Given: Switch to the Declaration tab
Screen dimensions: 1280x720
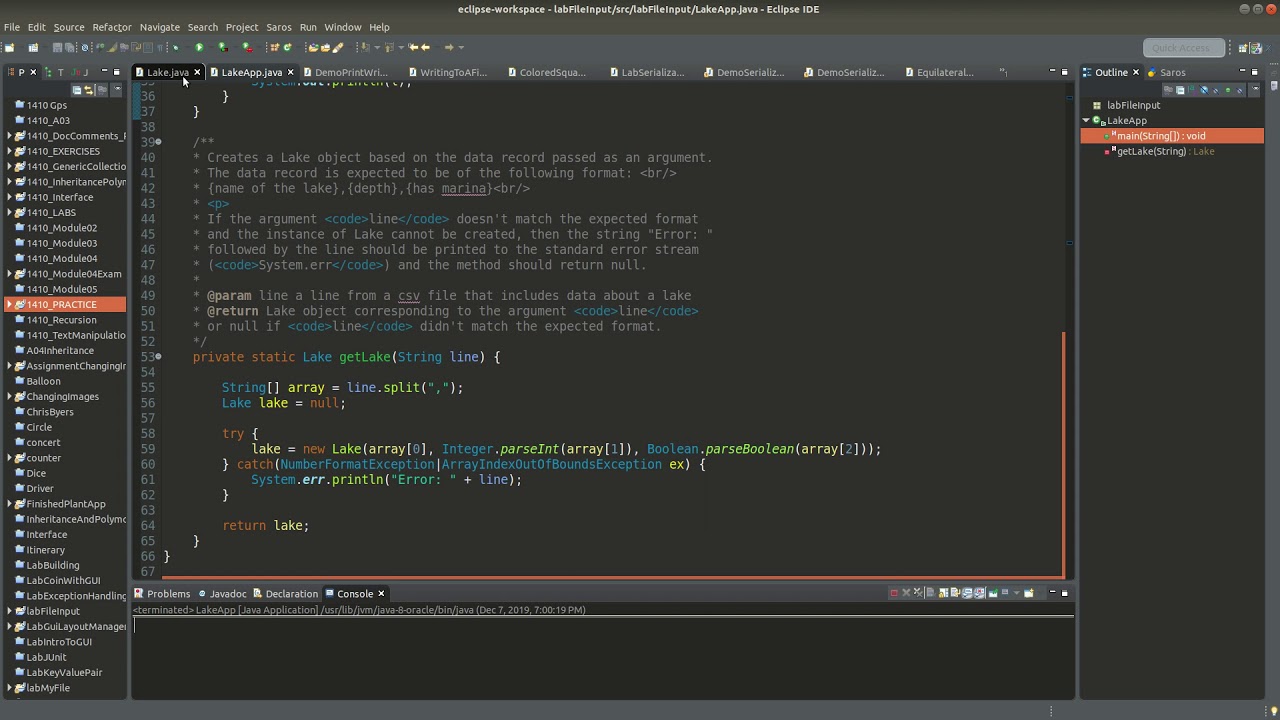Looking at the screenshot, I should tap(291, 594).
